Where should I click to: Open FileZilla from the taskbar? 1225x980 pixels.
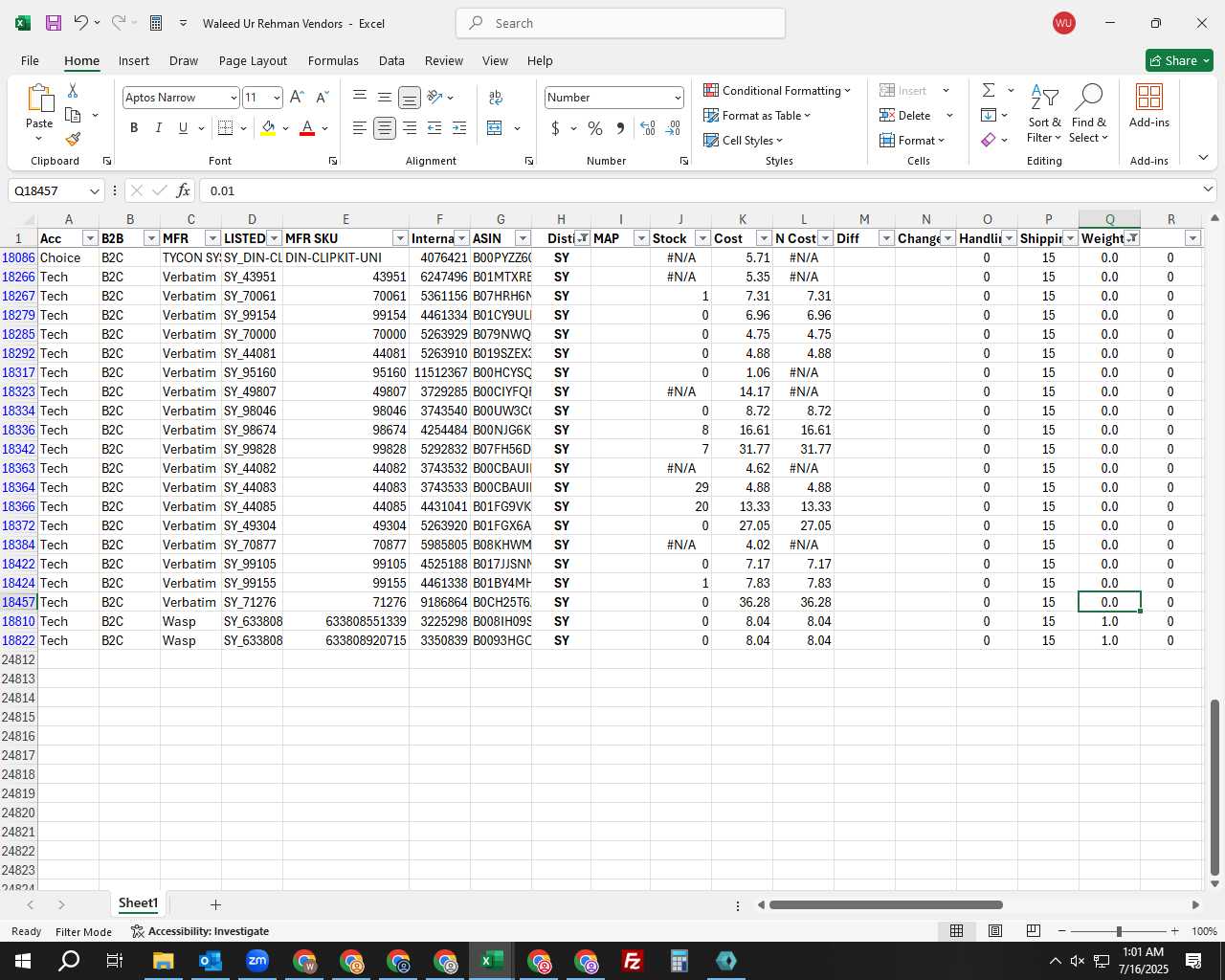pos(633,961)
